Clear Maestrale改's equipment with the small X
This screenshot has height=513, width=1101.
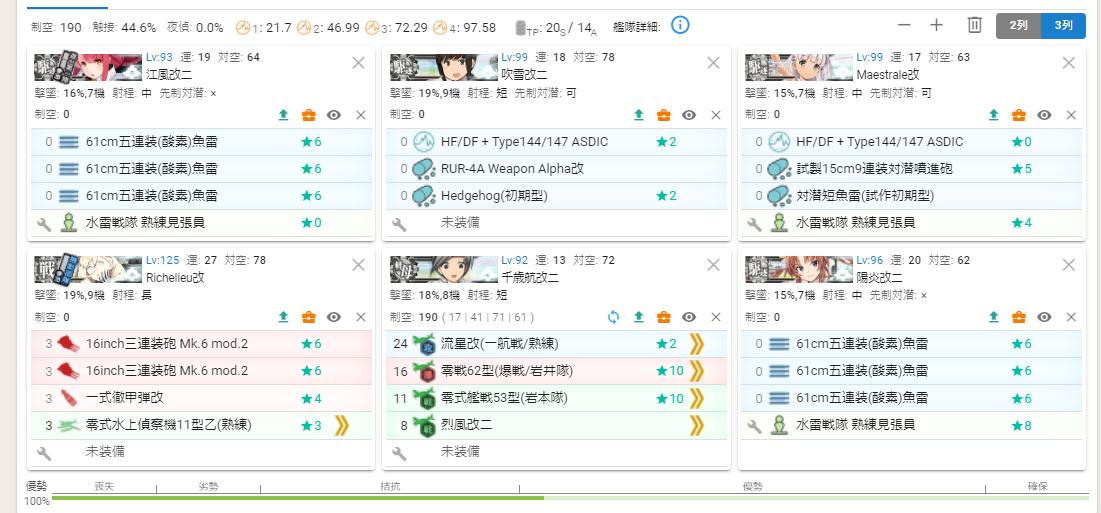1072,115
